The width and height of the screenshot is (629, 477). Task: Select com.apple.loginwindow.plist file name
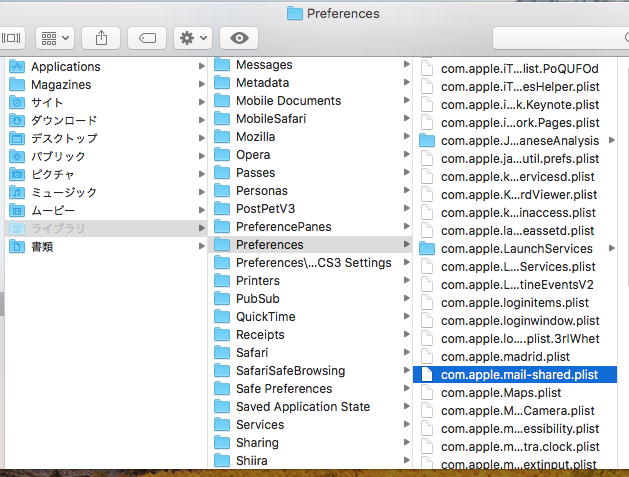[520, 321]
